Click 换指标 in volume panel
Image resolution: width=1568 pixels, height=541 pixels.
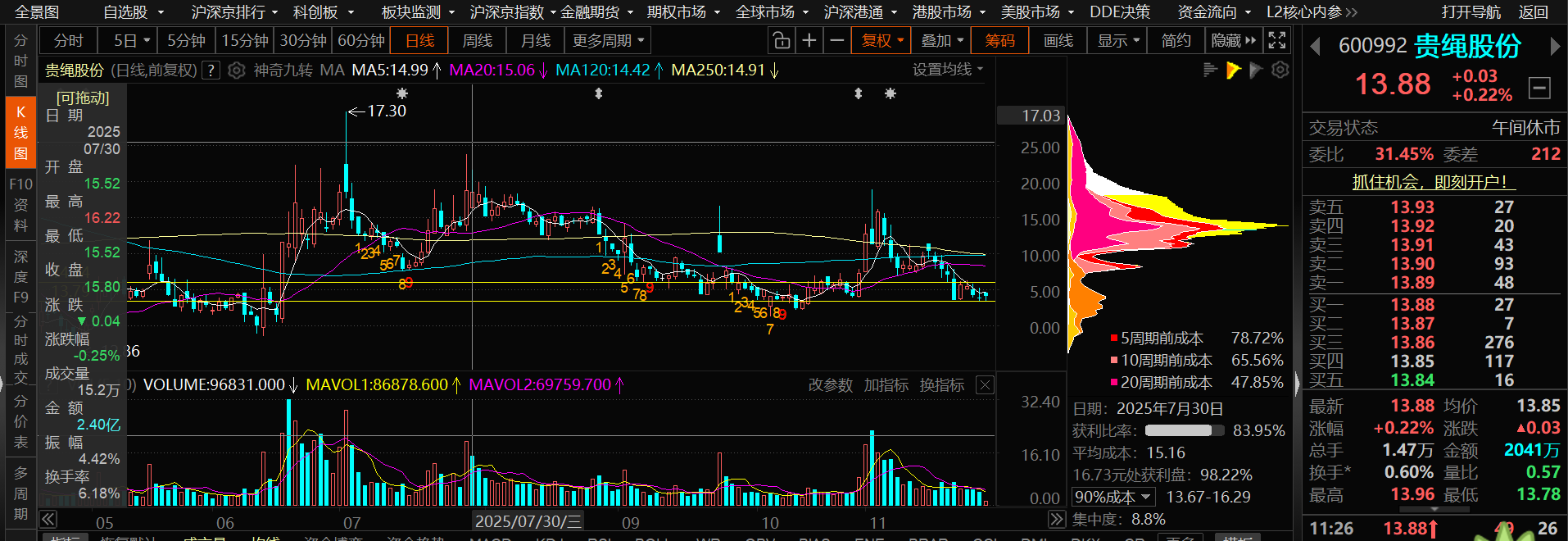tap(941, 384)
